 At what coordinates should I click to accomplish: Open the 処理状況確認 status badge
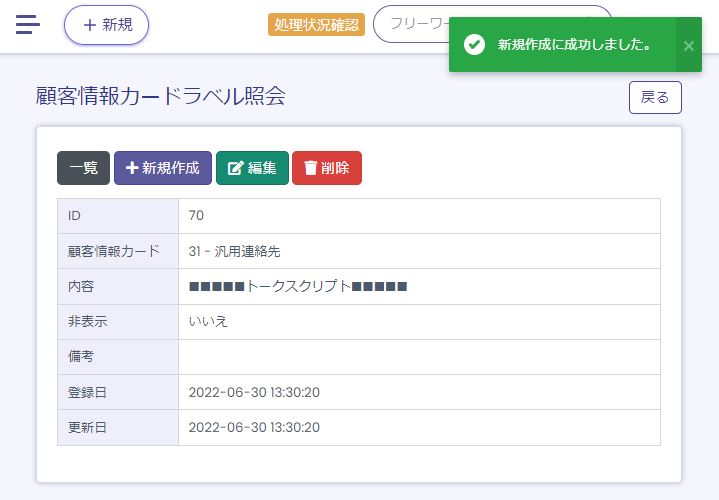pyautogui.click(x=314, y=25)
